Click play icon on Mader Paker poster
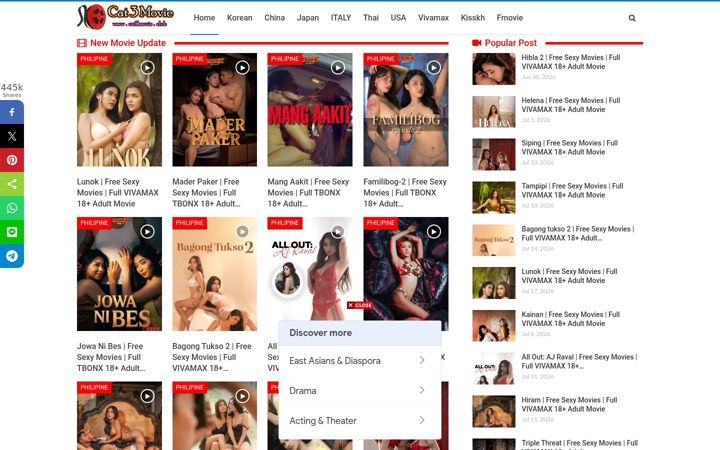720x450 pixels. coord(242,68)
